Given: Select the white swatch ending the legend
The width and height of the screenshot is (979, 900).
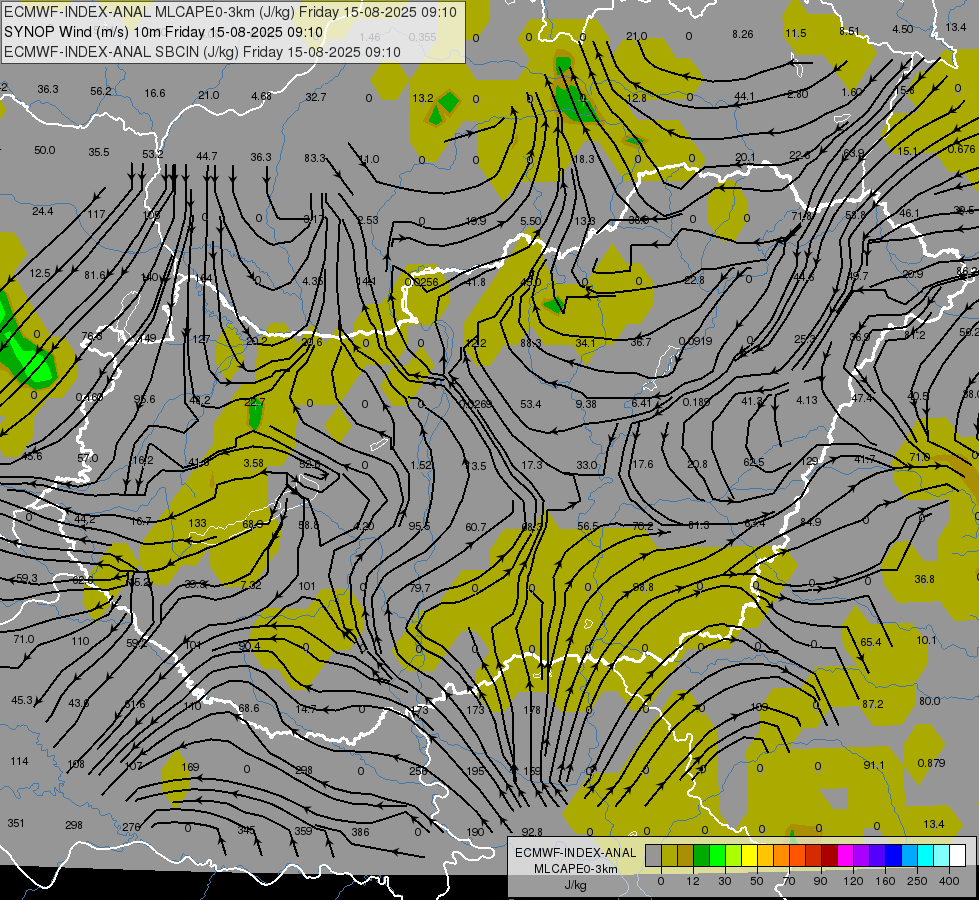Looking at the screenshot, I should pos(958,856).
